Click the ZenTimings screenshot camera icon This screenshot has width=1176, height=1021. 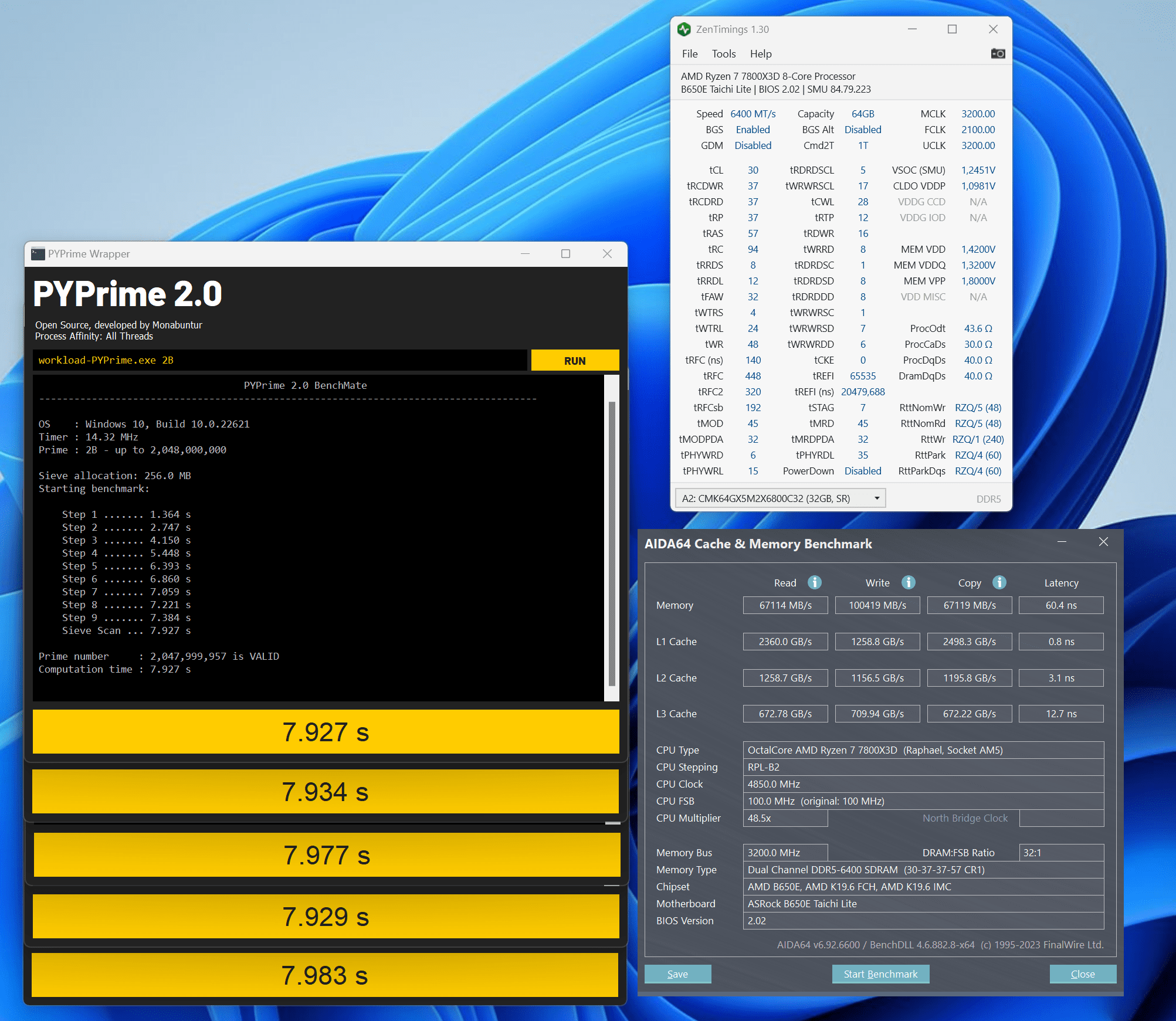coord(998,54)
